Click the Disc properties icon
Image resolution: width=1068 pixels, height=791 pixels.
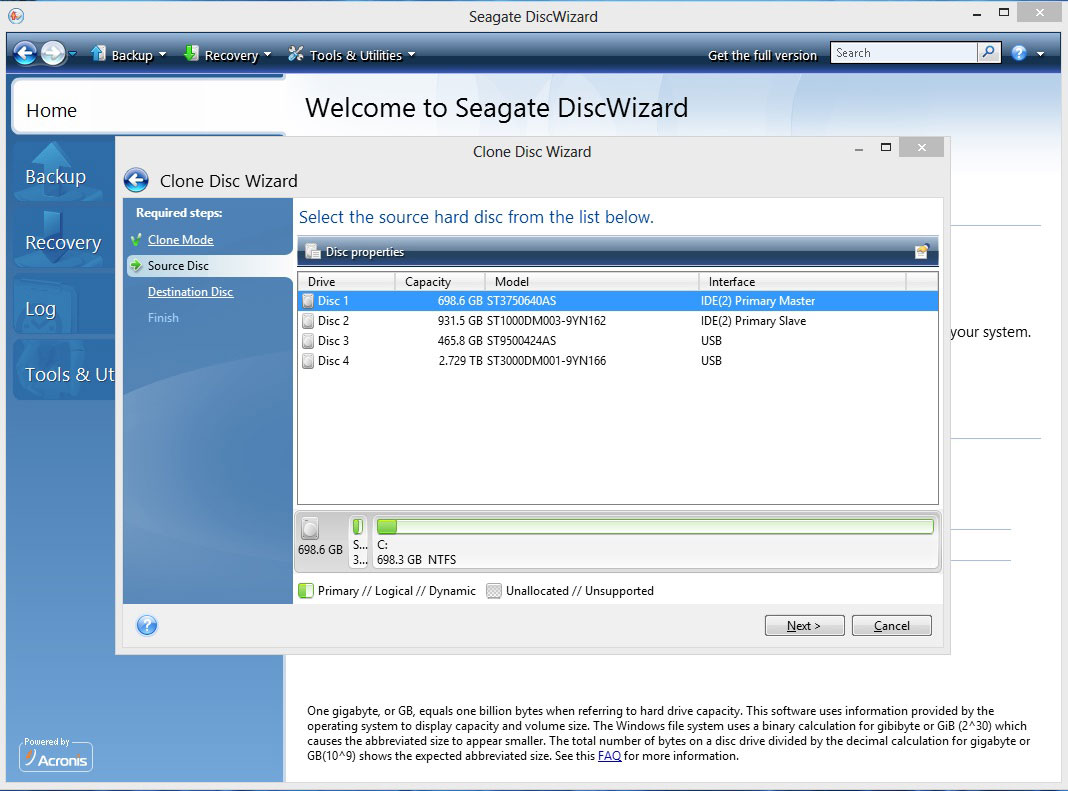(313, 252)
